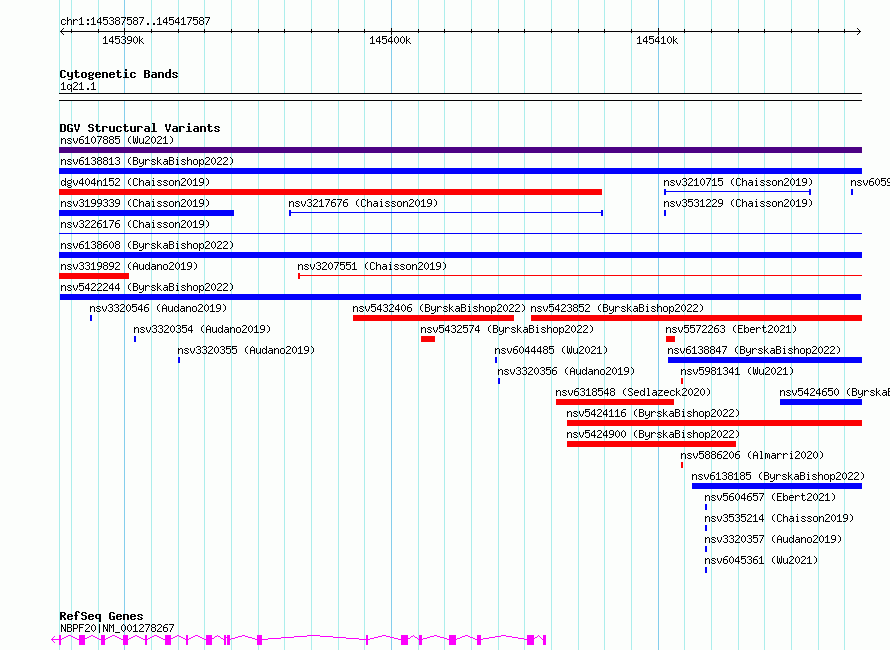890x650 pixels.
Task: Click the 1q21.1 cytogenetic band label
Action: coord(78,86)
